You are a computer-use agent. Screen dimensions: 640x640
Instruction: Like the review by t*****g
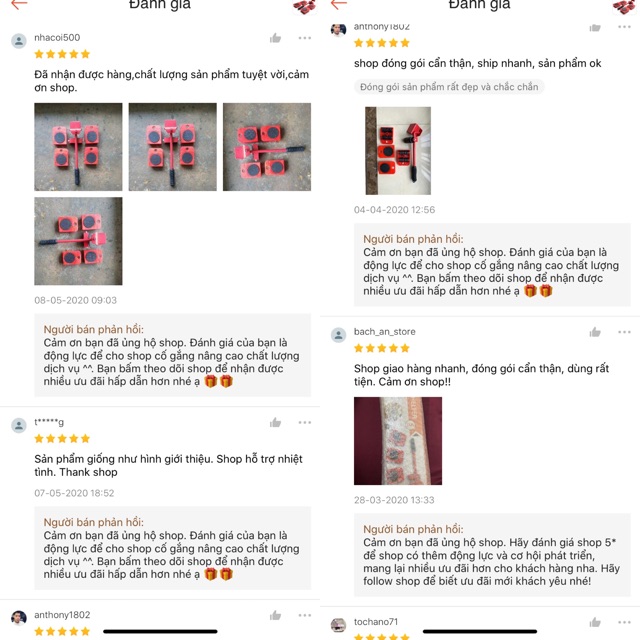pyautogui.click(x=276, y=422)
